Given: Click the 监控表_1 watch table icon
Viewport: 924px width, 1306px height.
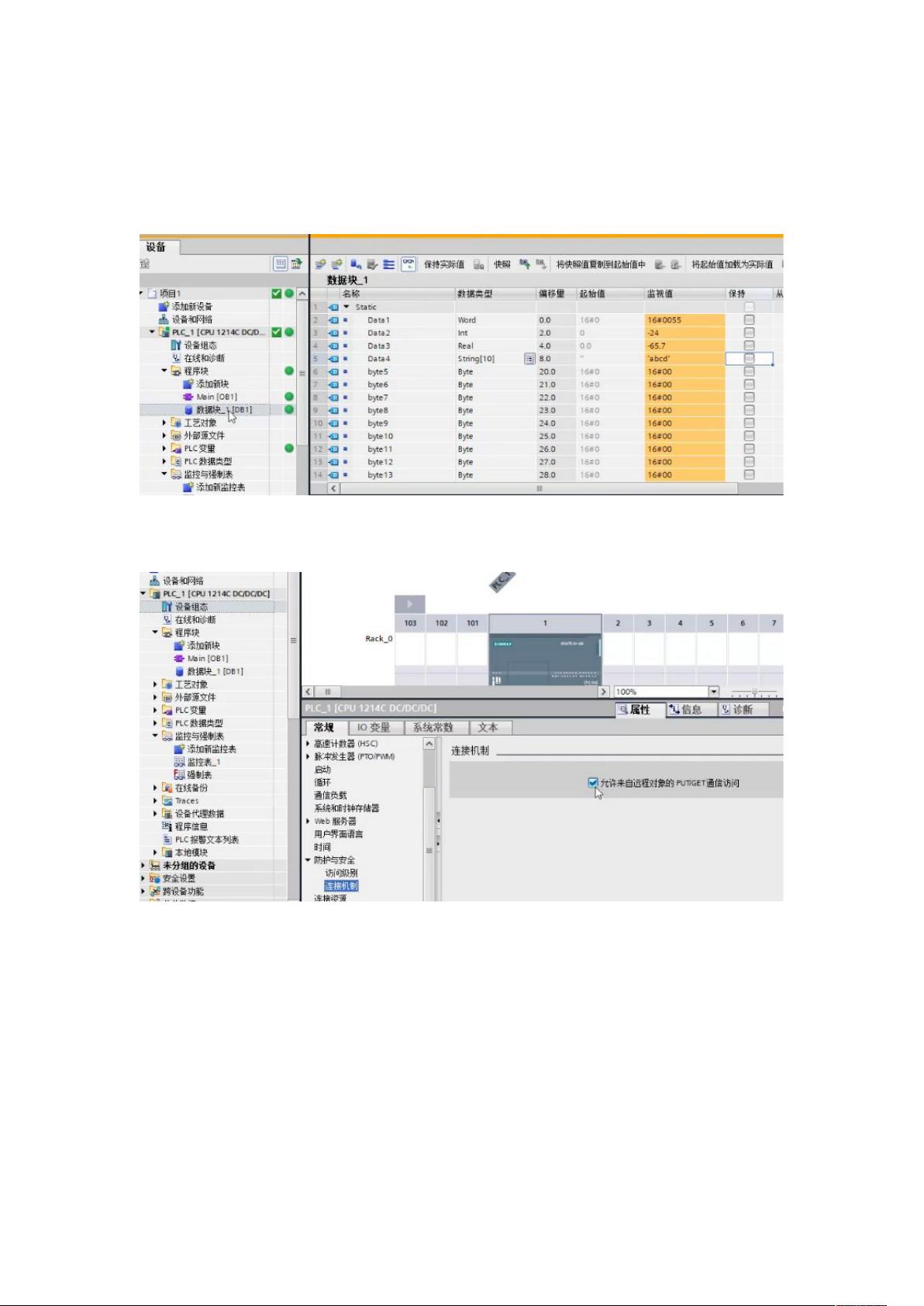Looking at the screenshot, I should [179, 762].
